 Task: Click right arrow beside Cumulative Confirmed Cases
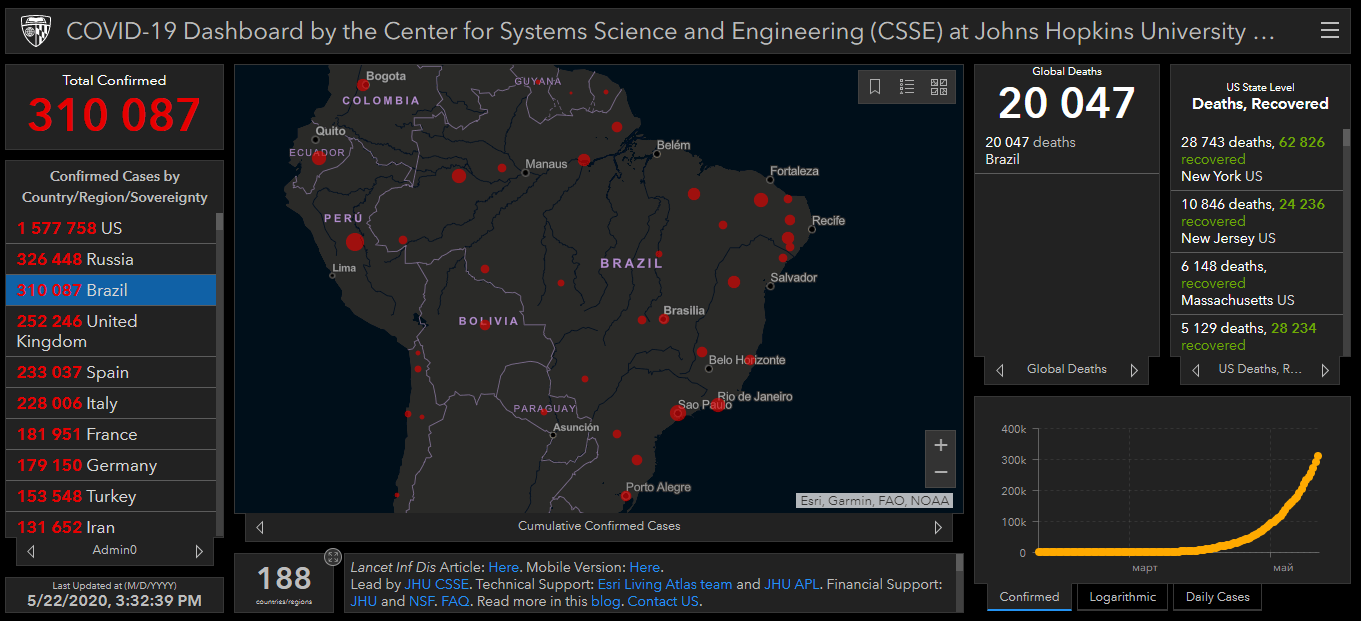point(938,527)
